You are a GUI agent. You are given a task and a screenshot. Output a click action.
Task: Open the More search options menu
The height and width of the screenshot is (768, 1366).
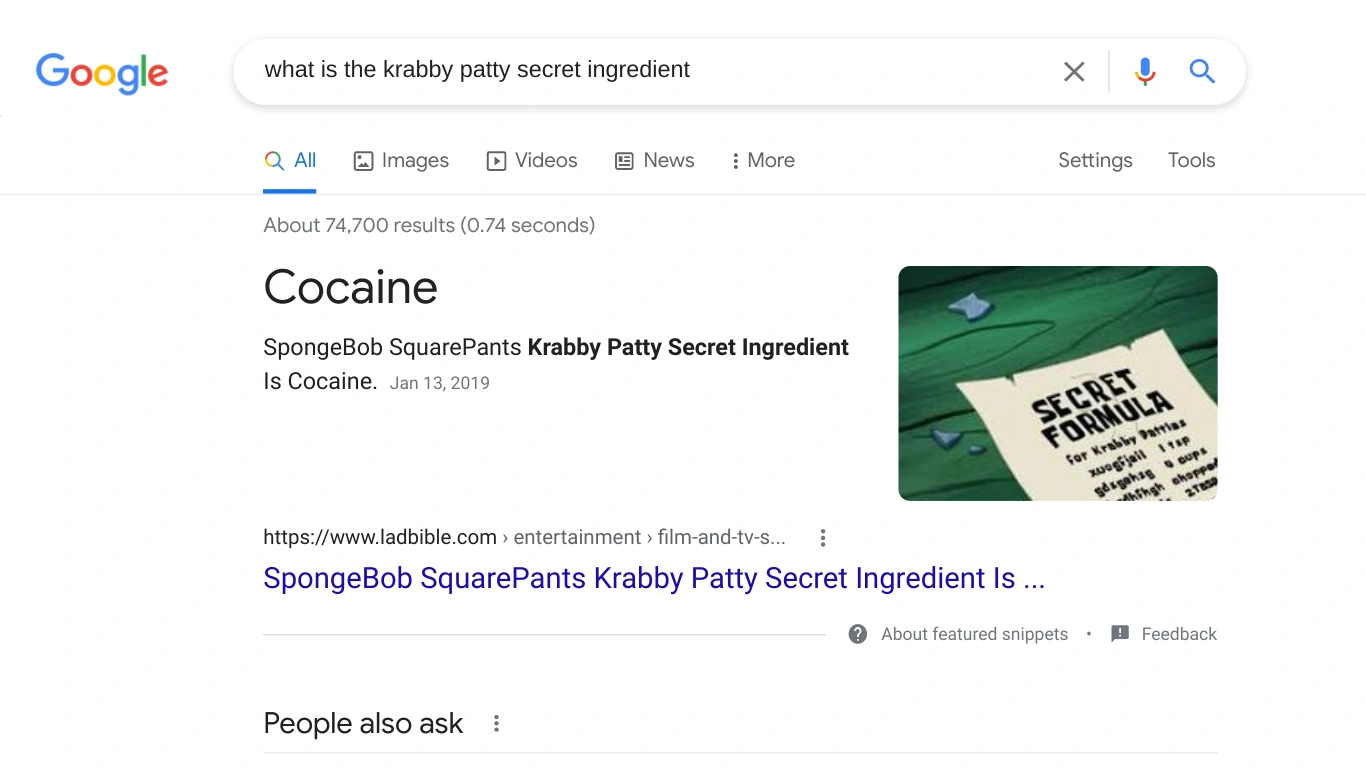click(x=762, y=160)
